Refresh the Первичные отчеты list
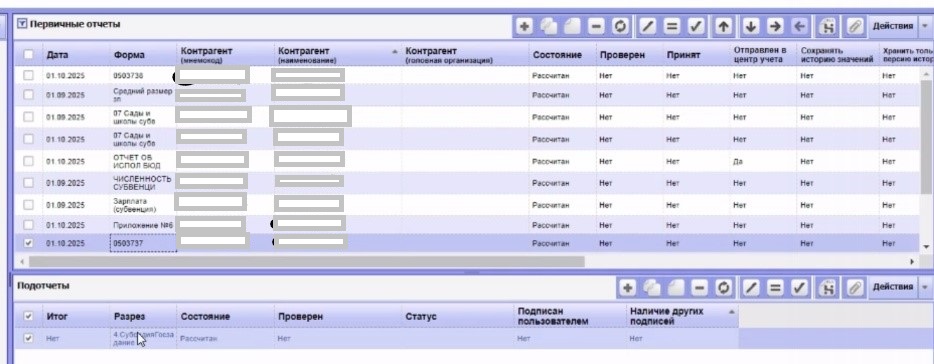934x364 pixels. 620,26
